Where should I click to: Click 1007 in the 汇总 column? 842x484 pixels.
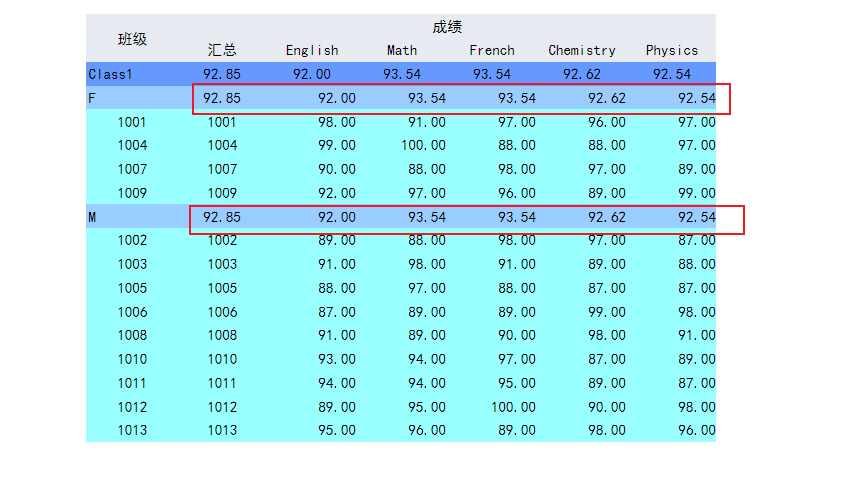(x=222, y=169)
